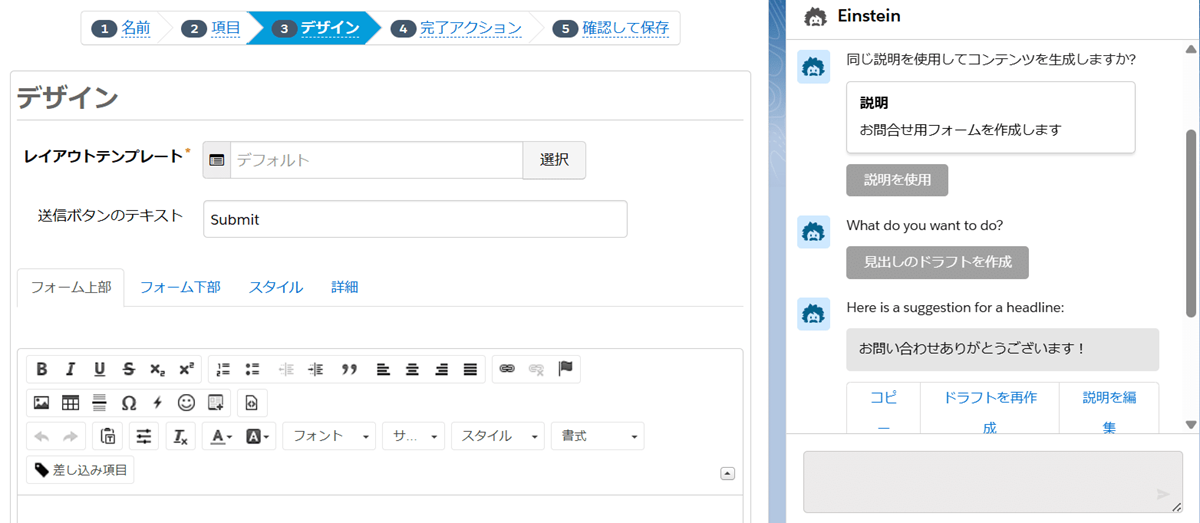Open the フォント dropdown
Viewport: 1200px width, 523px height.
point(330,436)
